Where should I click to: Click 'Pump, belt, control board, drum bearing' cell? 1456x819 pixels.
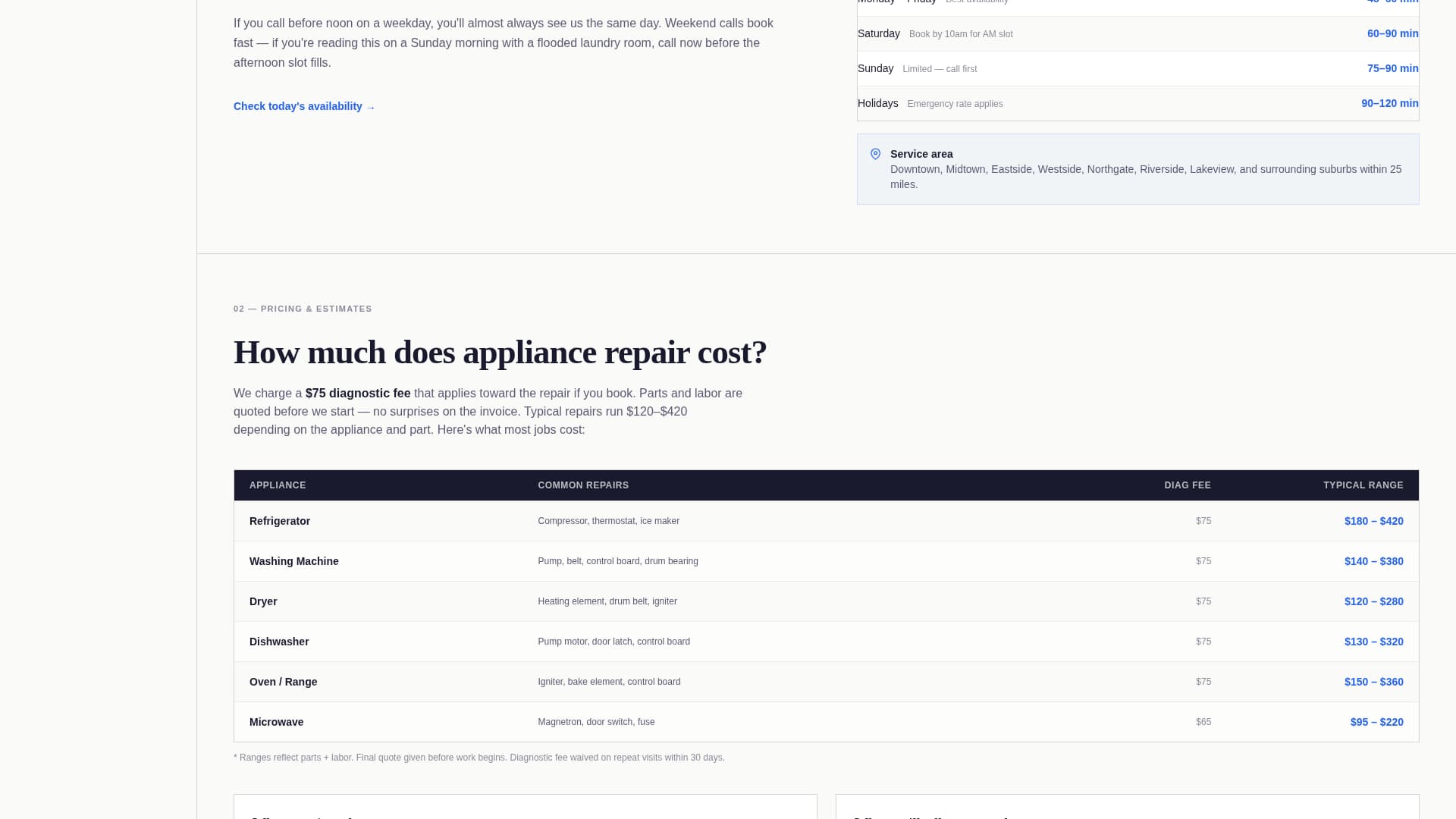pyautogui.click(x=618, y=561)
